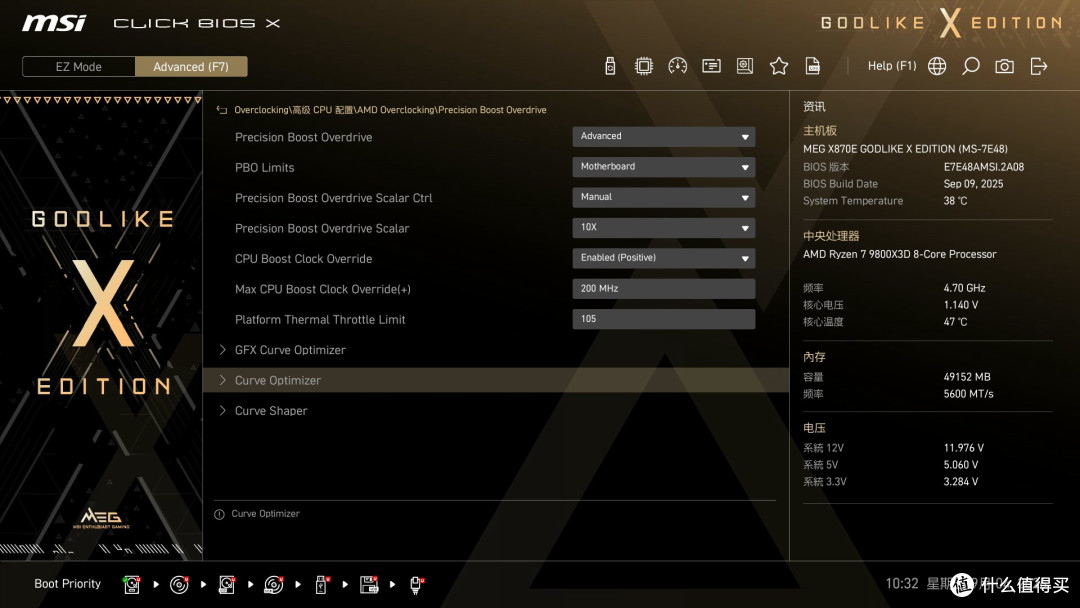This screenshot has width=1080, height=608.
Task: Click the memory speed value 5600 MT/s
Action: (x=968, y=394)
